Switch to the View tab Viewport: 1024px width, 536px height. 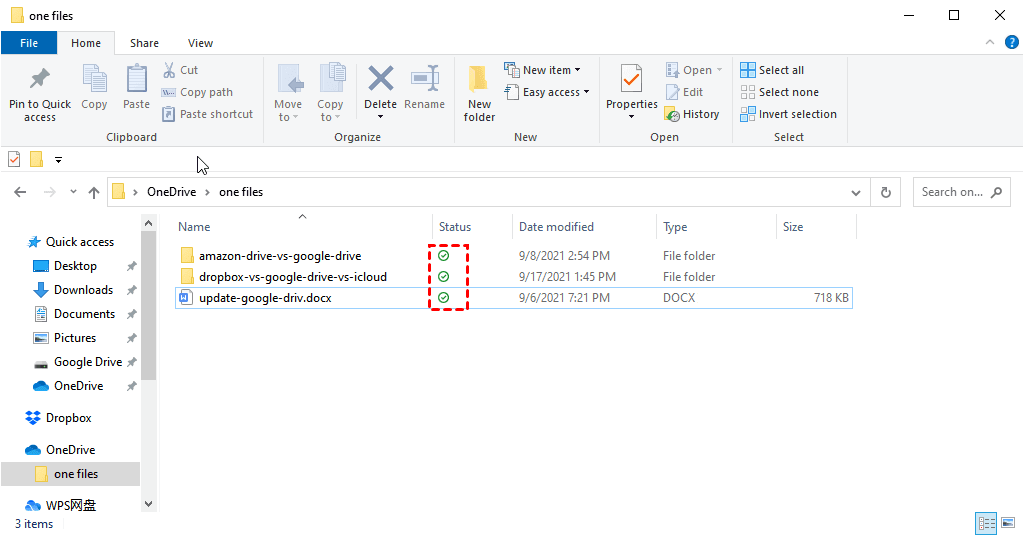tap(200, 43)
